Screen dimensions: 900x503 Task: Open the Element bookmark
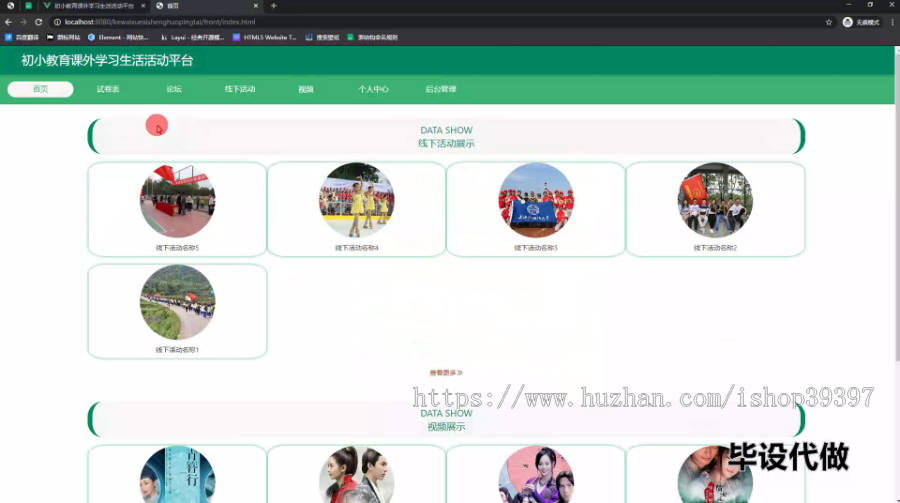[x=118, y=37]
